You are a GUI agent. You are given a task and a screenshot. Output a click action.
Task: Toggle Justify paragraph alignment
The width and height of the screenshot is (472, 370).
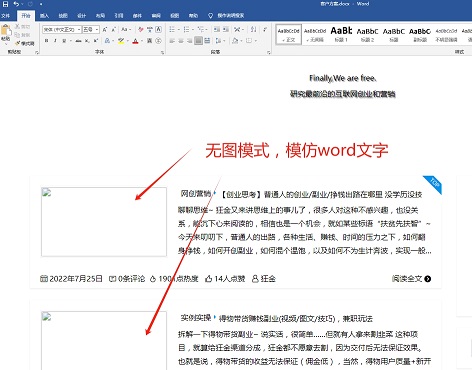point(198,41)
